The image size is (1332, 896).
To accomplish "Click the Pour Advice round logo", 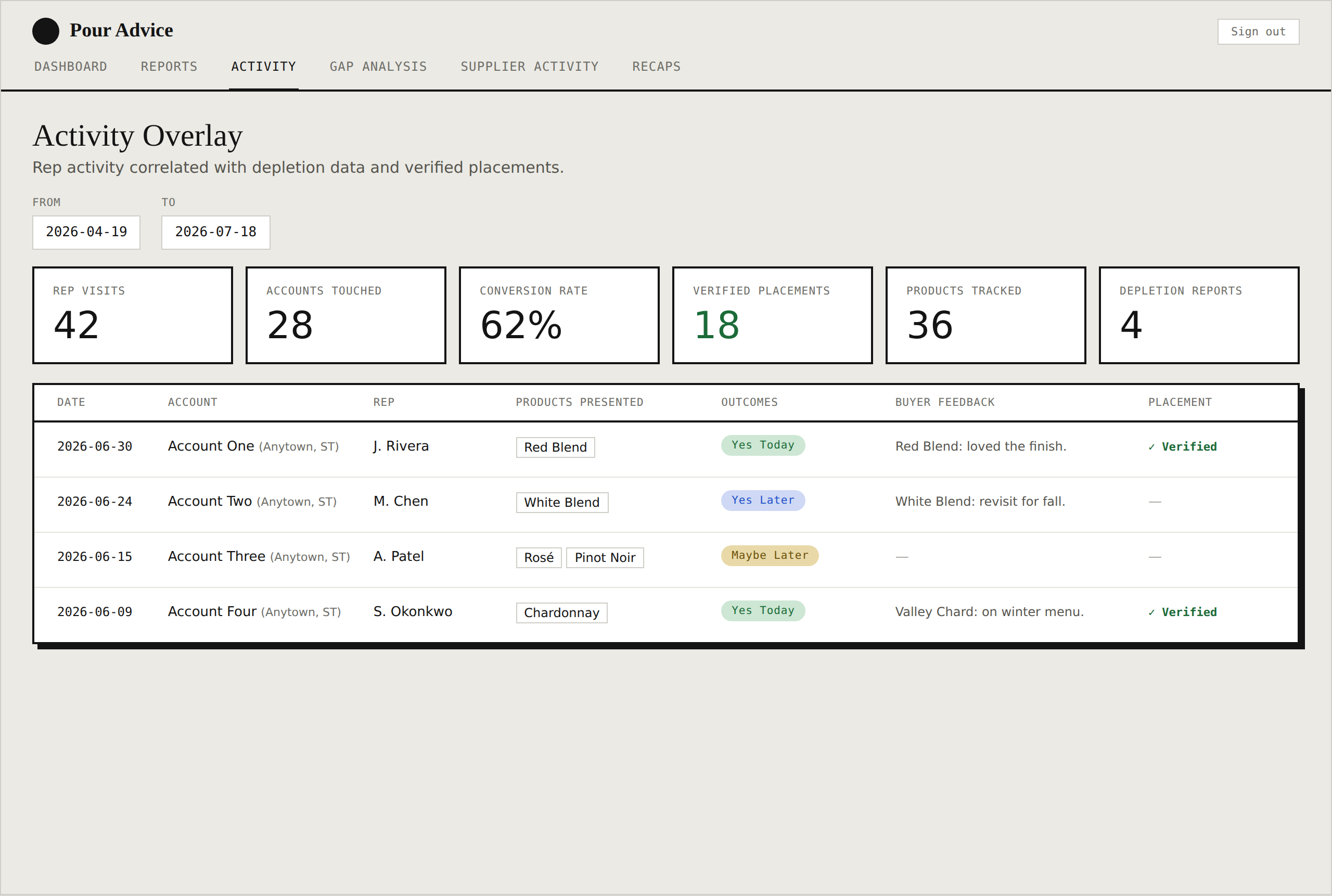I will (46, 31).
